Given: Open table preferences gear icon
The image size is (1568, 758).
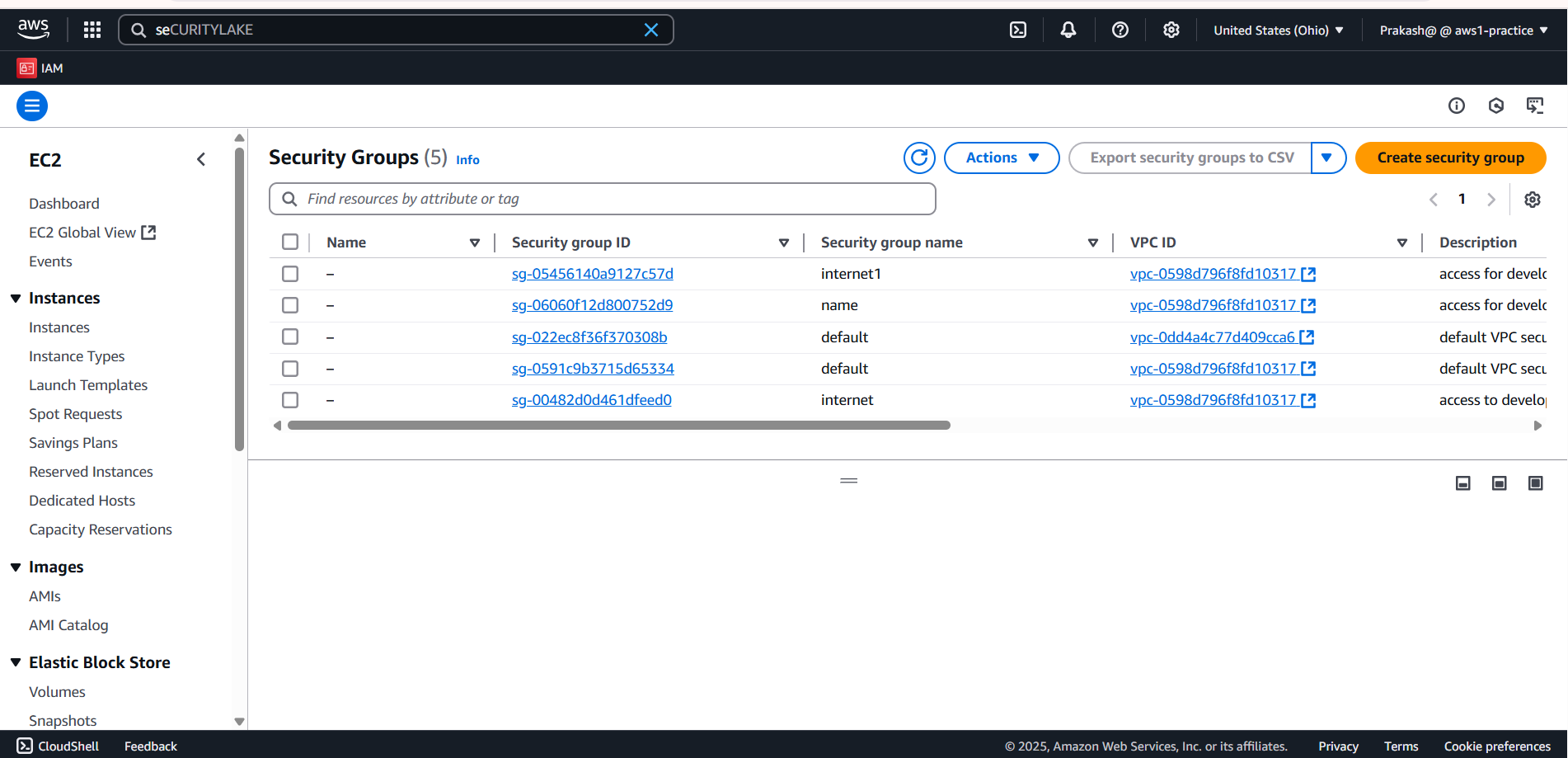Looking at the screenshot, I should pos(1533,199).
